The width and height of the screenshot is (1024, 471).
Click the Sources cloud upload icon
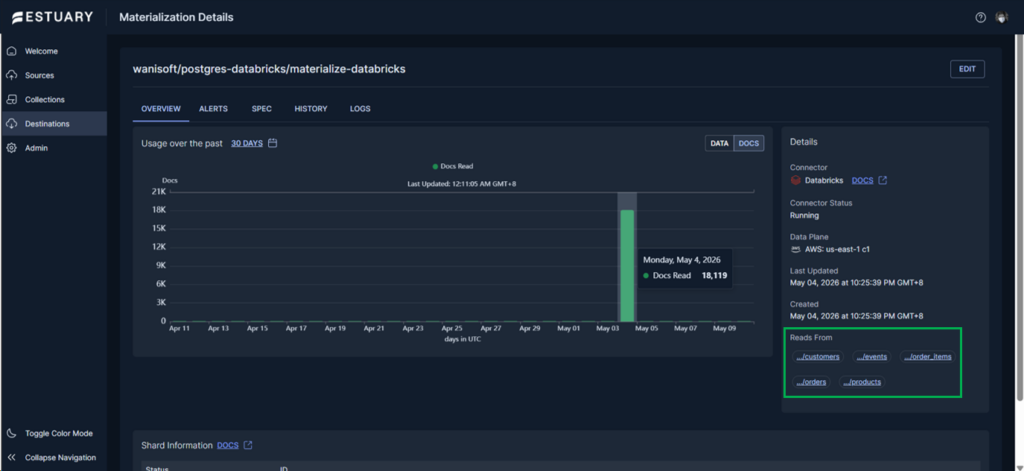pos(11,75)
